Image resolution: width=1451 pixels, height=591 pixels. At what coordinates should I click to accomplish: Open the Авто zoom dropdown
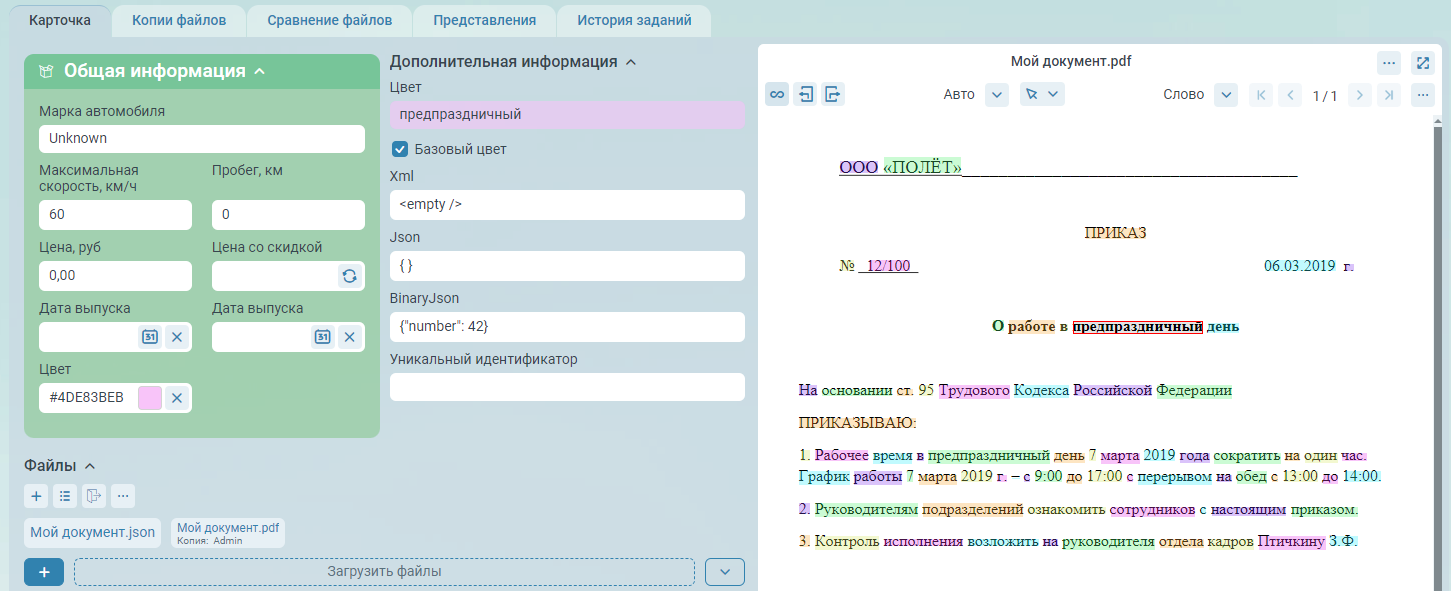click(x=996, y=95)
